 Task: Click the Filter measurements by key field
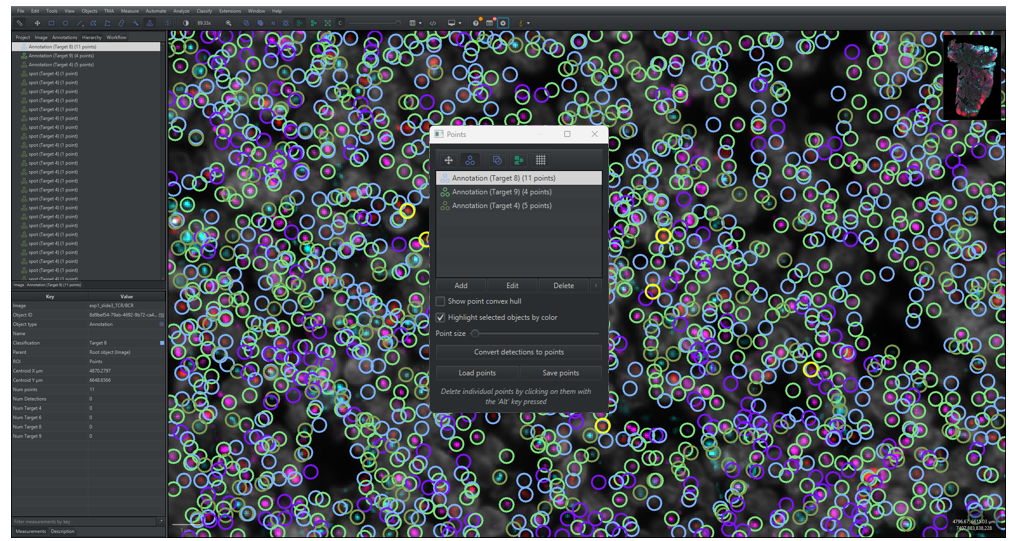[84, 521]
